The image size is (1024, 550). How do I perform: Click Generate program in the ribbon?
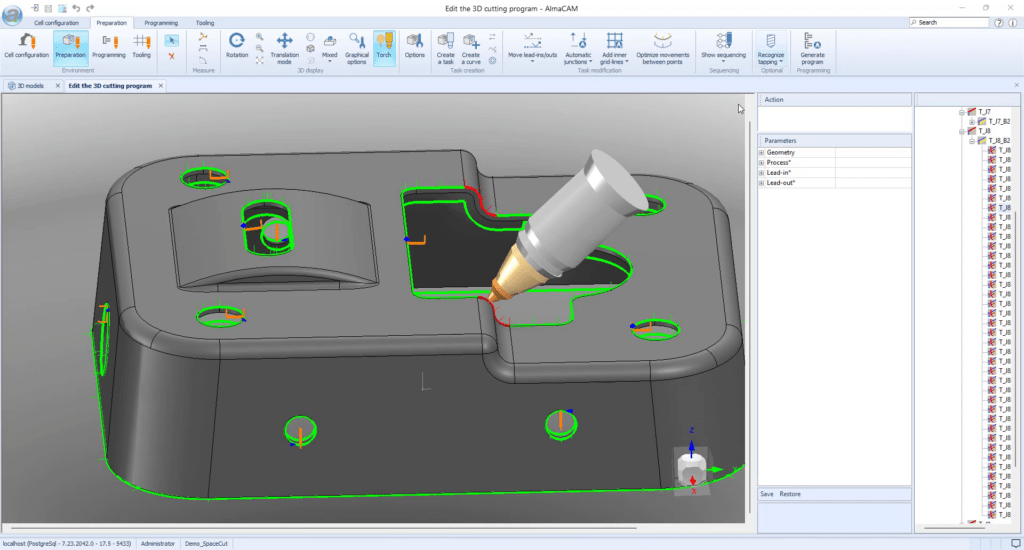tap(812, 47)
